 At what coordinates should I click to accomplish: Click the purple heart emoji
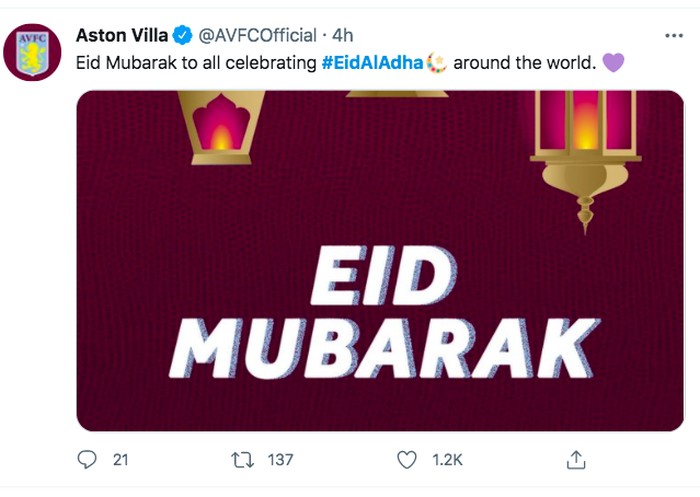(613, 63)
